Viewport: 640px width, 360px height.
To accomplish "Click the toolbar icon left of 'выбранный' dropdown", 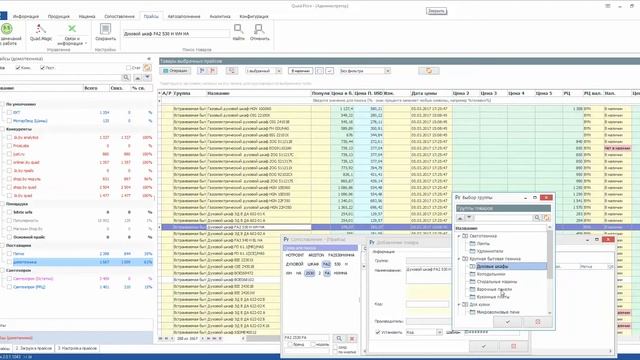I will 231,71.
